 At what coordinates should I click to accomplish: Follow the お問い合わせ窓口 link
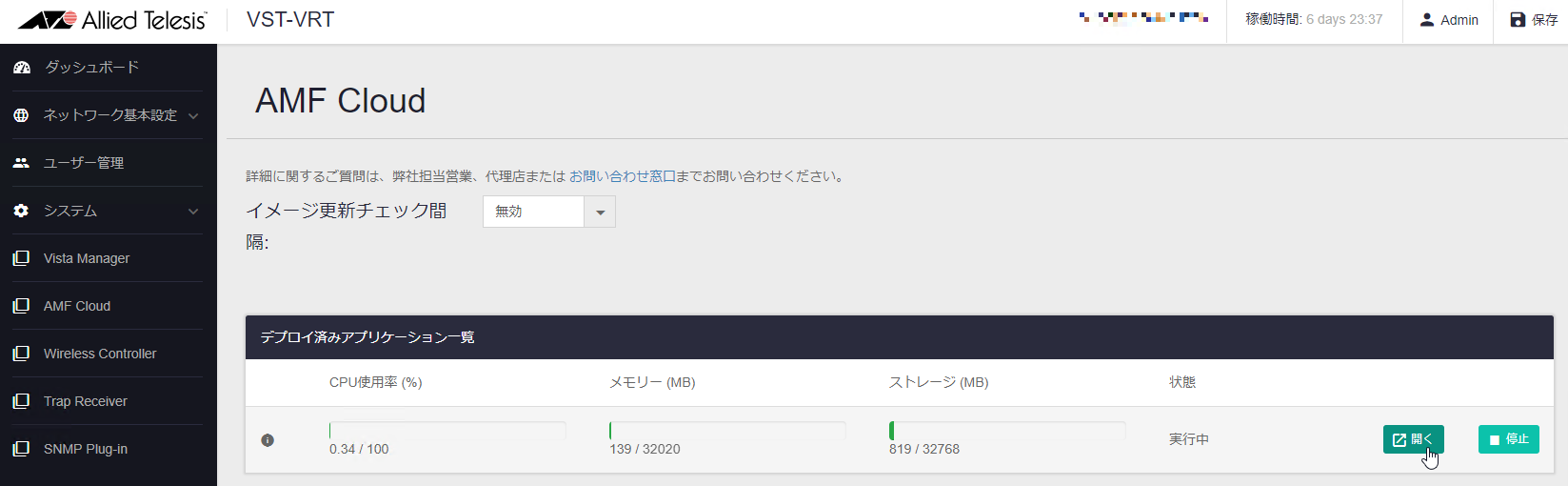pos(623,176)
